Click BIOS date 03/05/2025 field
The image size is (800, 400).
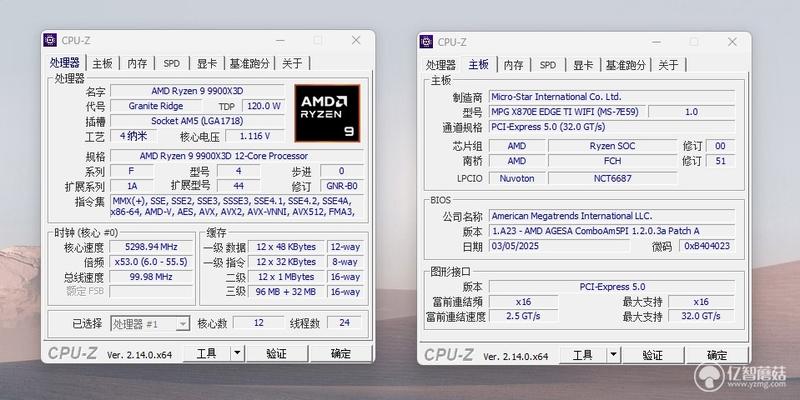pyautogui.click(x=559, y=246)
